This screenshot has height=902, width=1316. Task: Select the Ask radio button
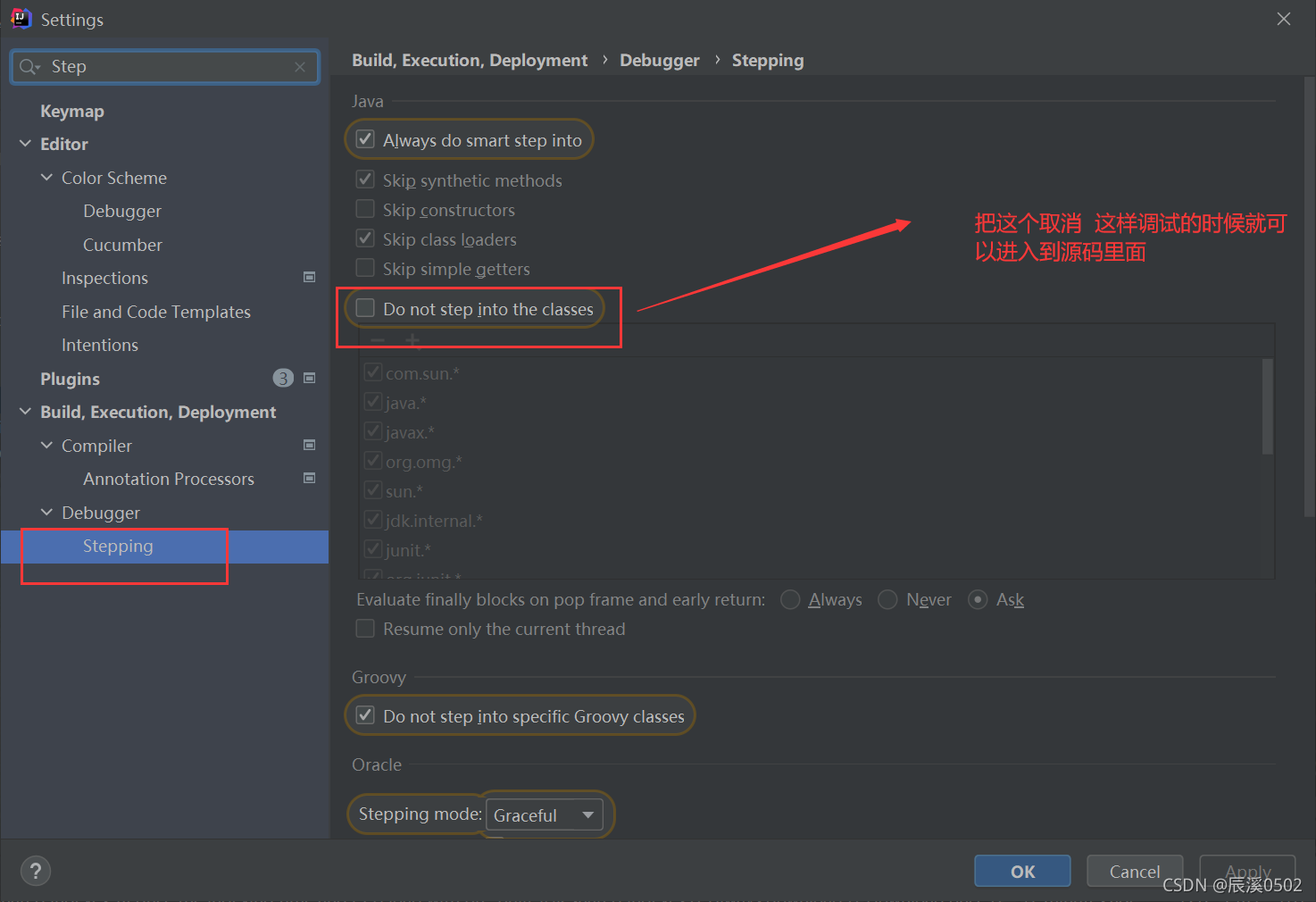[978, 600]
